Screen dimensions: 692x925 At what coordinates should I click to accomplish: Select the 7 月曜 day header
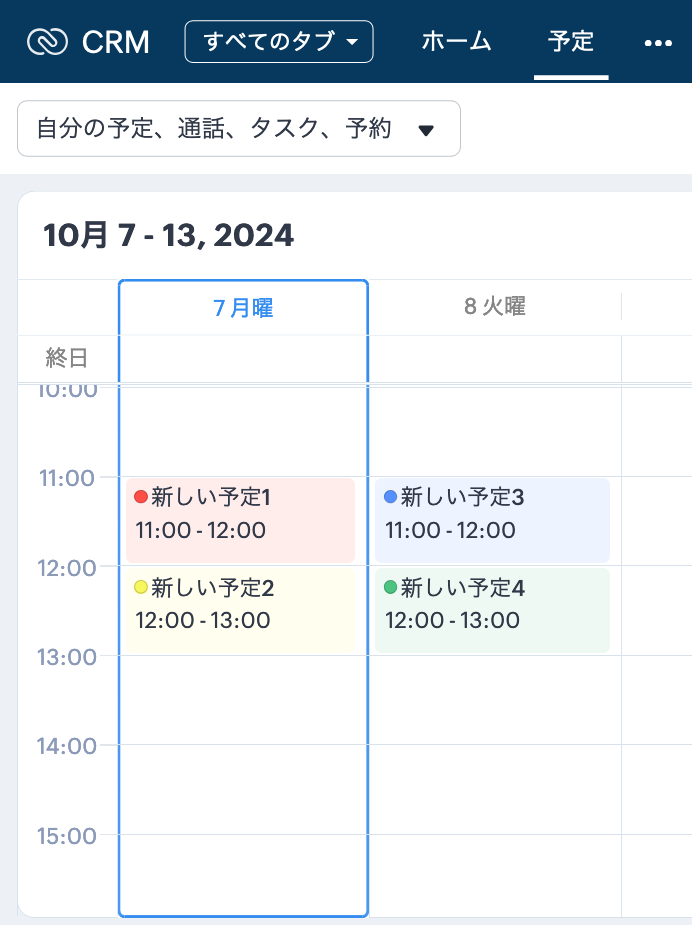243,308
